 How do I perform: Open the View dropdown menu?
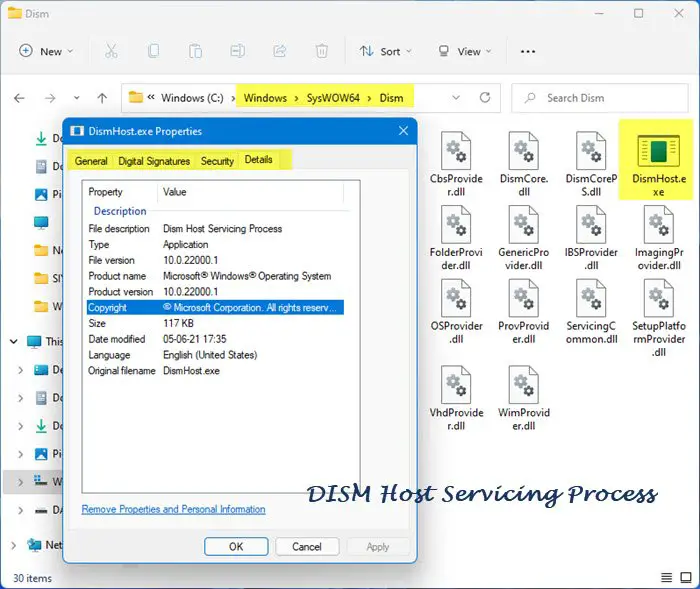click(465, 51)
